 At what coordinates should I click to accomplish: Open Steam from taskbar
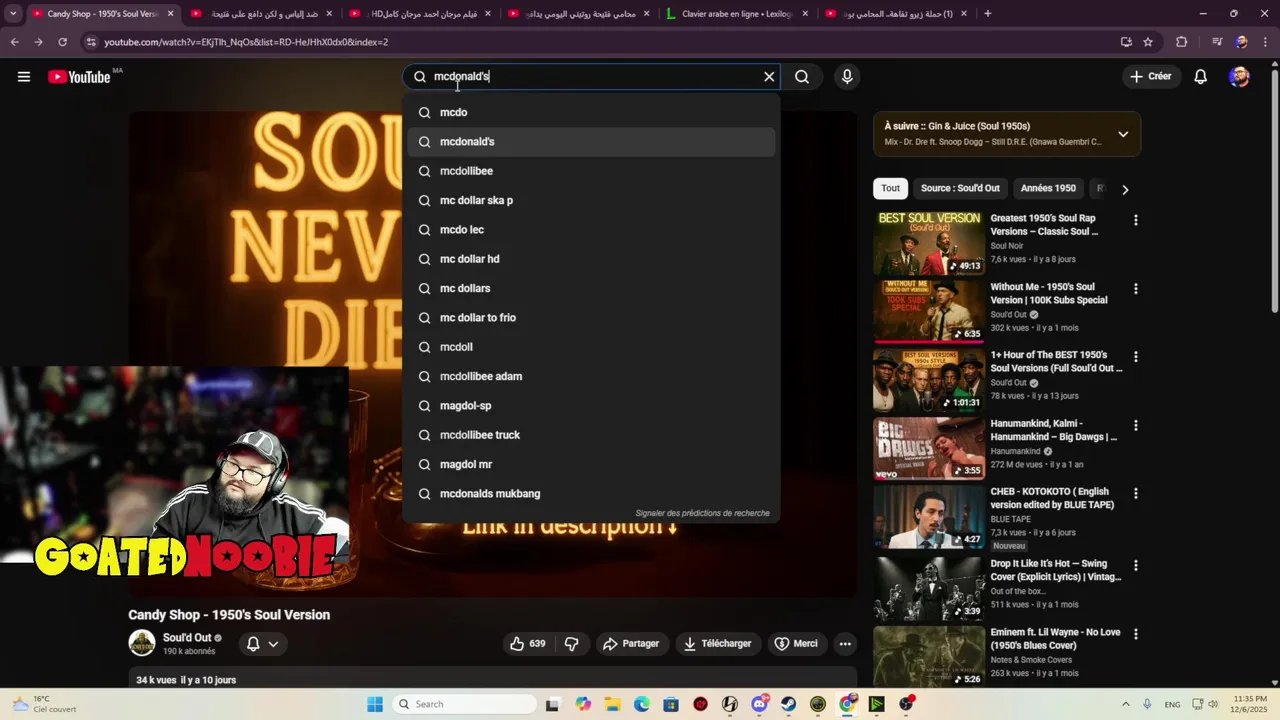click(x=789, y=704)
